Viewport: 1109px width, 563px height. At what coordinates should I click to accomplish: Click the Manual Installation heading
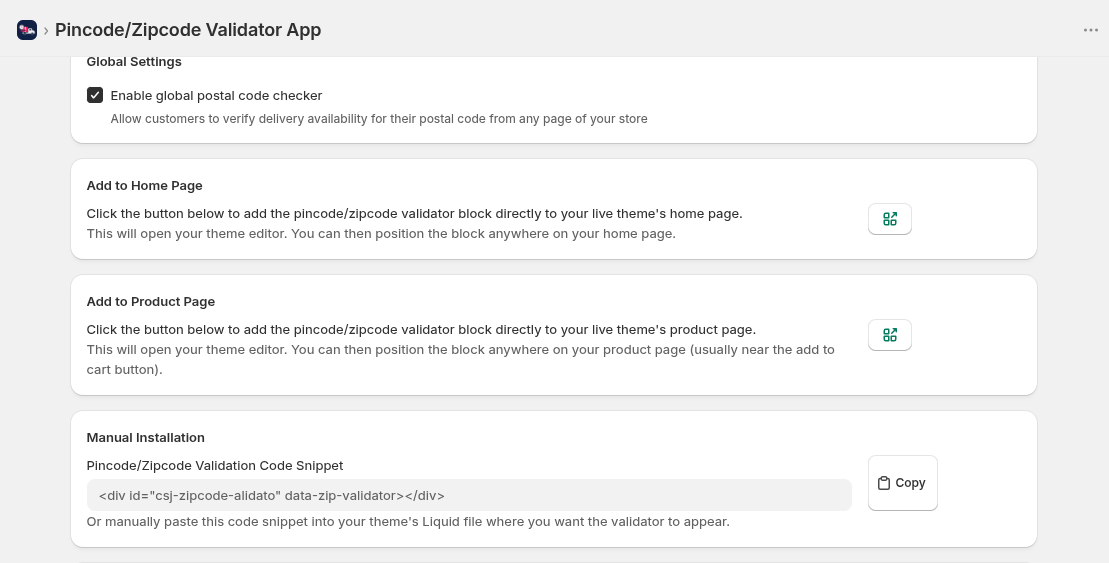(146, 437)
